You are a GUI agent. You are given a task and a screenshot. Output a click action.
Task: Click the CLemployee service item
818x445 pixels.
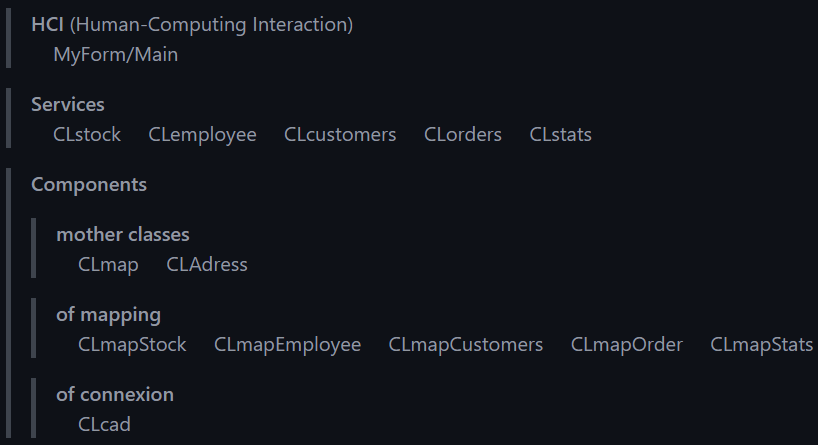click(202, 134)
